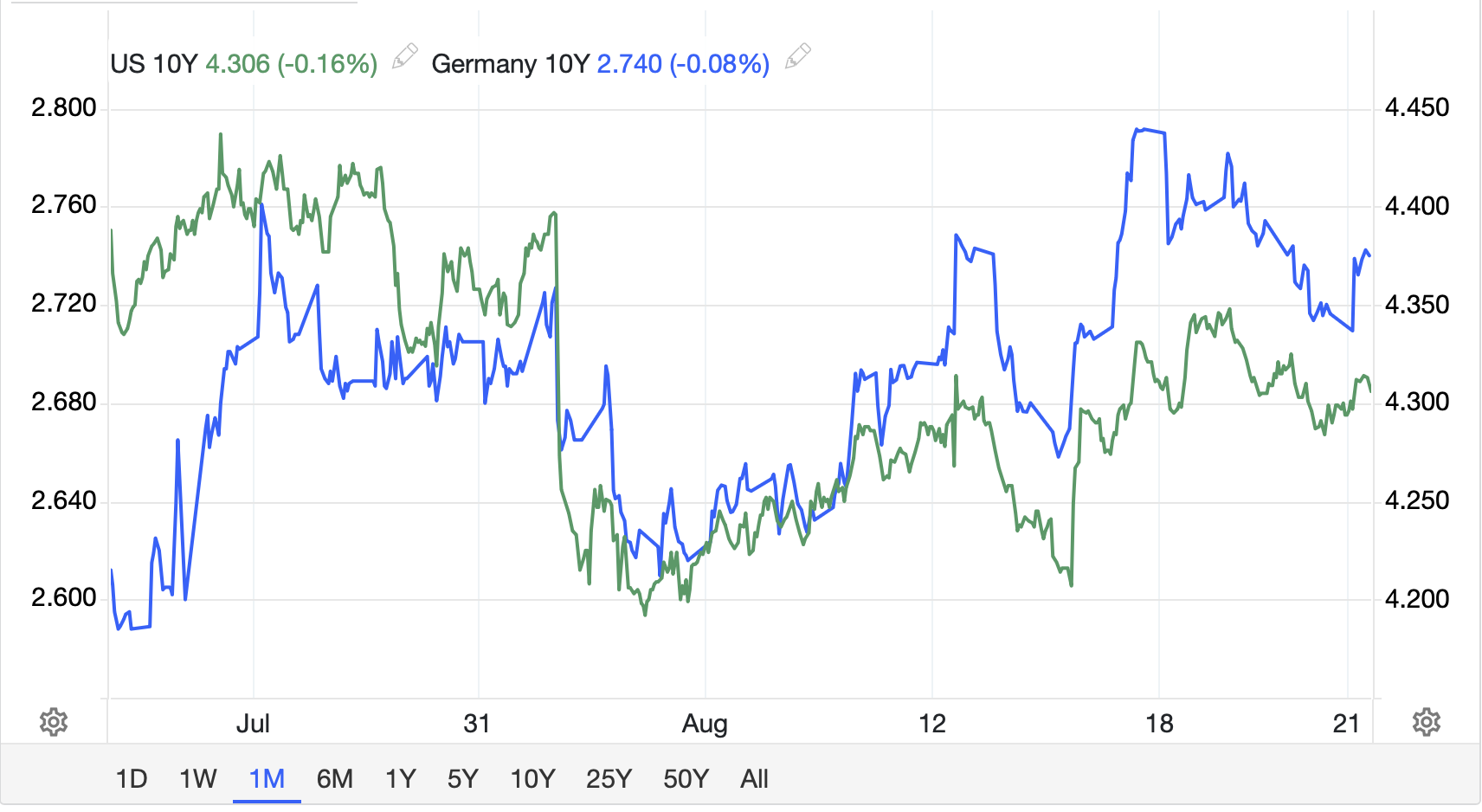Switch to the 1W time range
Screen dimensions: 1482x812
(x=198, y=779)
